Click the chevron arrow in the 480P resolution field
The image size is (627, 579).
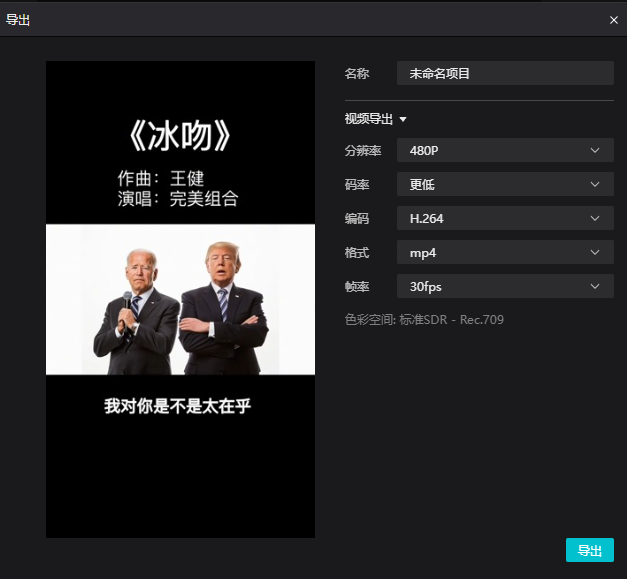click(x=595, y=150)
